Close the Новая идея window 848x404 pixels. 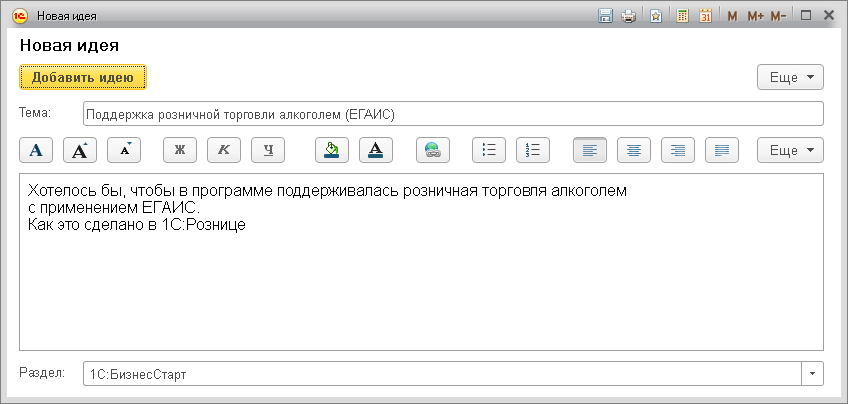coord(829,16)
